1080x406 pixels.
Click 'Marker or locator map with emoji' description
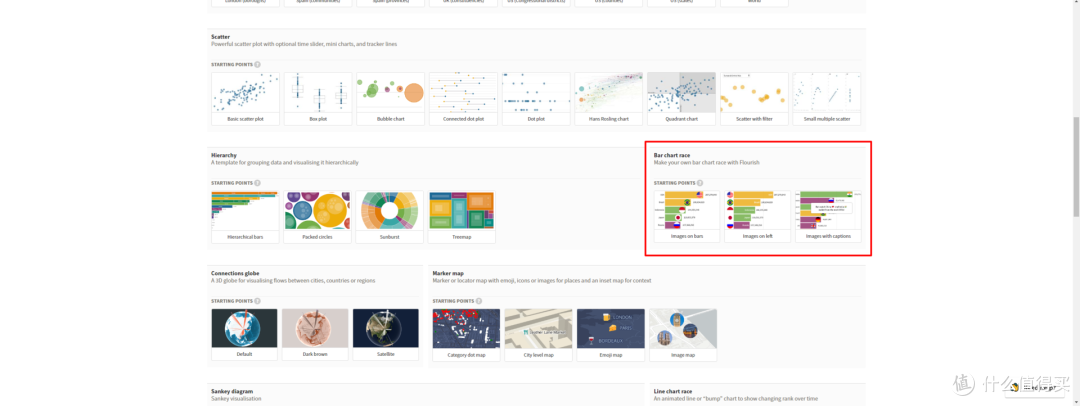pos(541,281)
